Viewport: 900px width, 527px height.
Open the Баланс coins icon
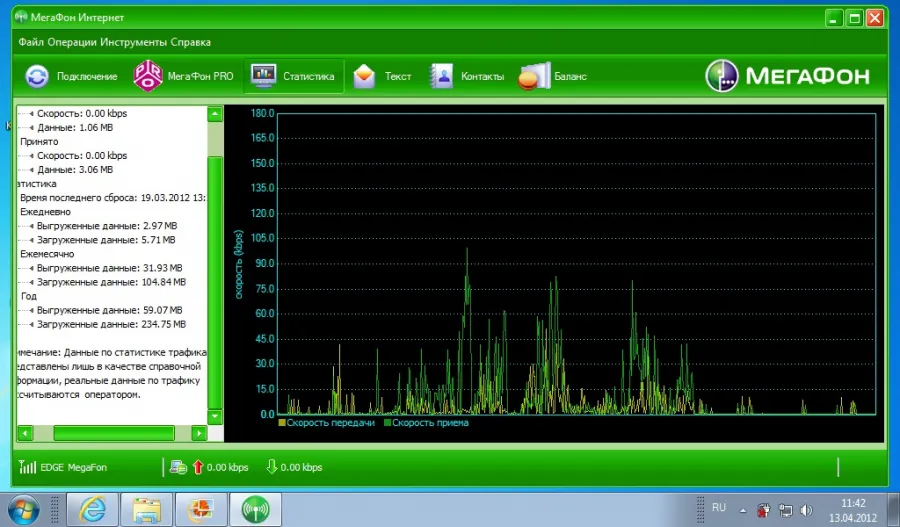[534, 76]
